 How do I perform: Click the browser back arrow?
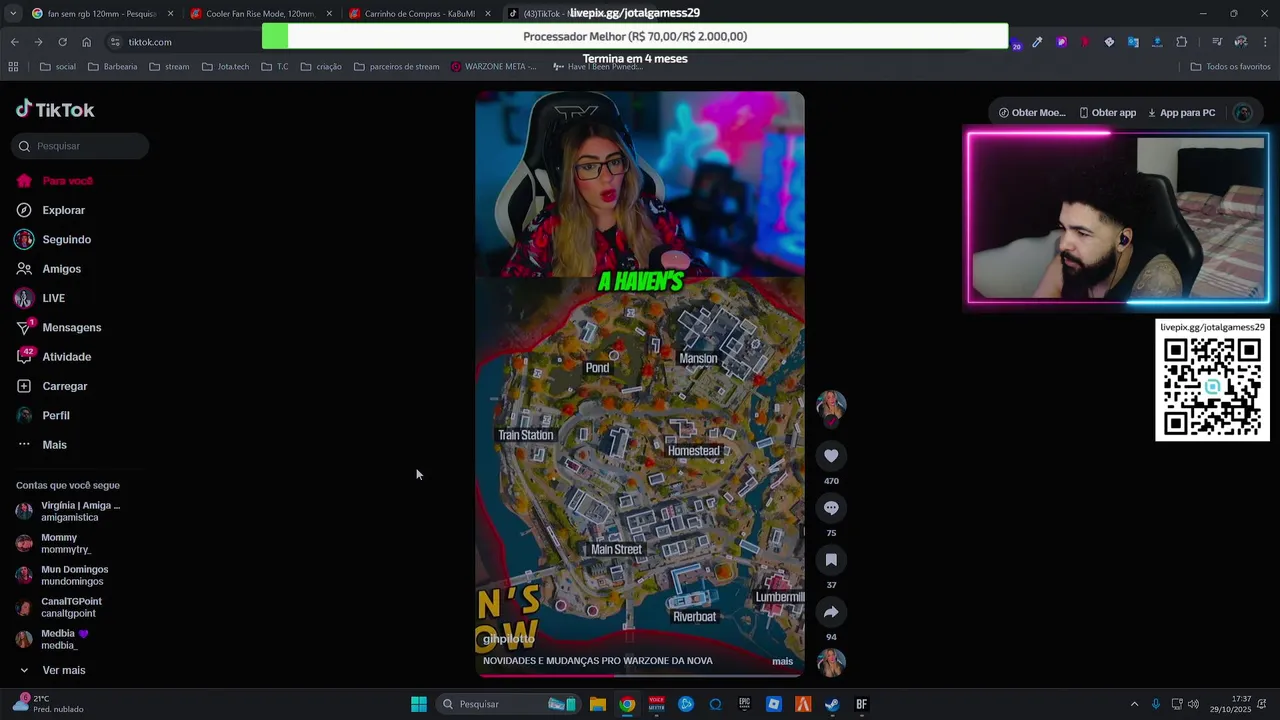[14, 42]
